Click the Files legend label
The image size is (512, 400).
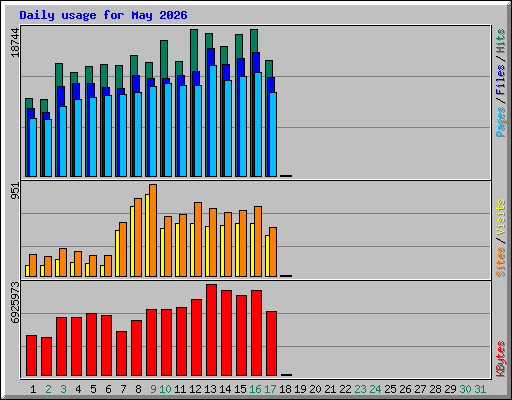pos(501,80)
